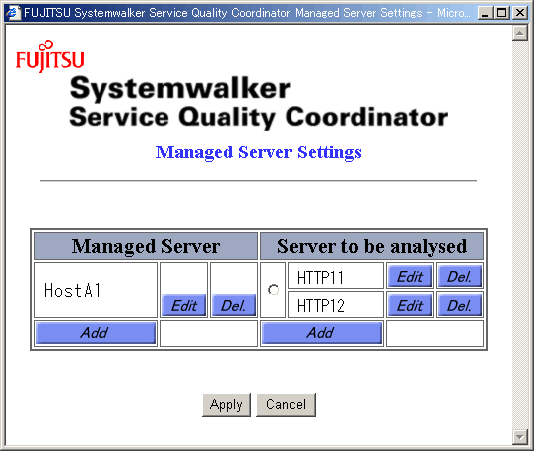
Task: Close the Managed Server Settings window
Action: coord(520,13)
